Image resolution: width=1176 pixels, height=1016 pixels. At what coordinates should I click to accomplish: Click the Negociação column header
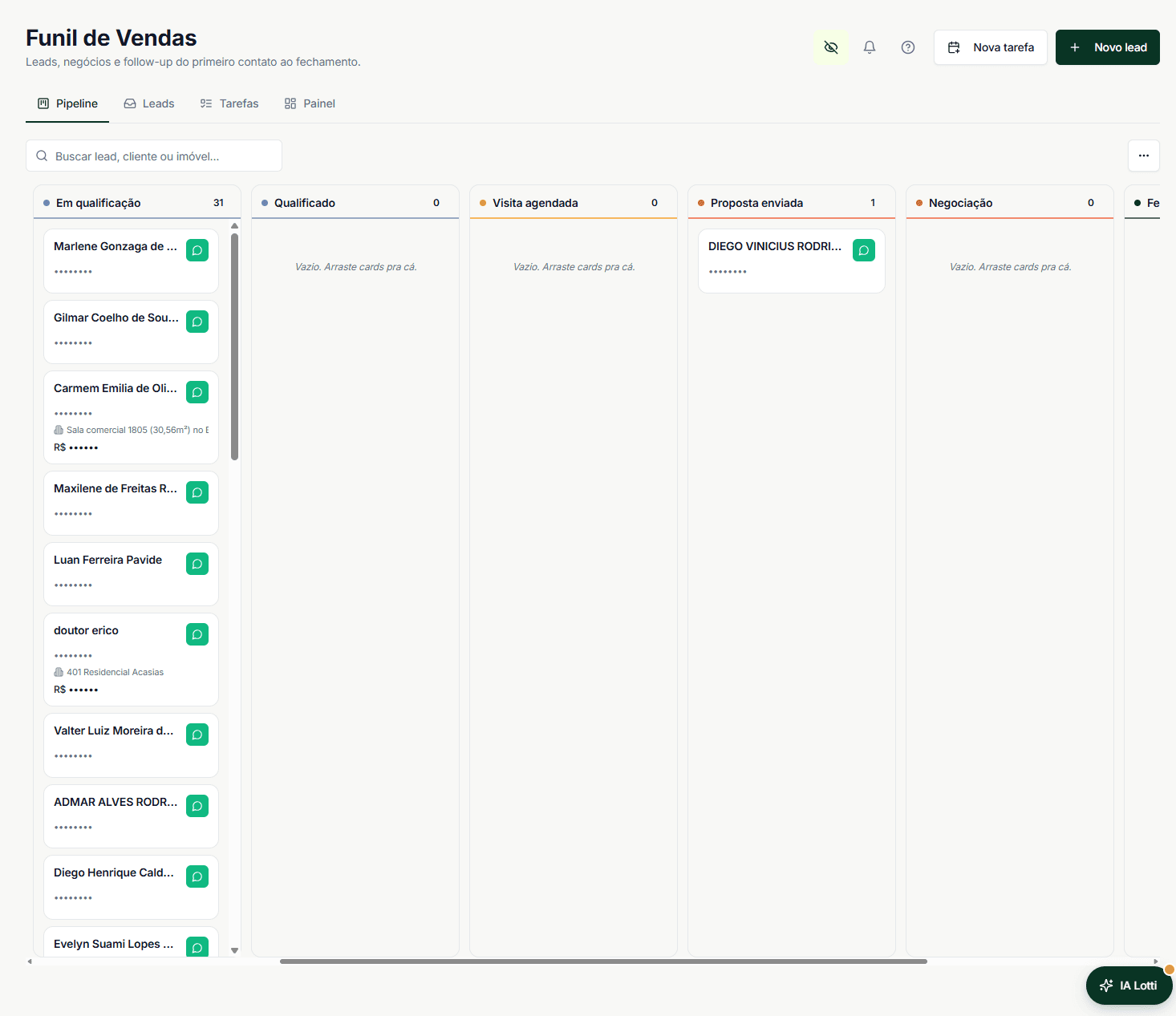point(1009,203)
